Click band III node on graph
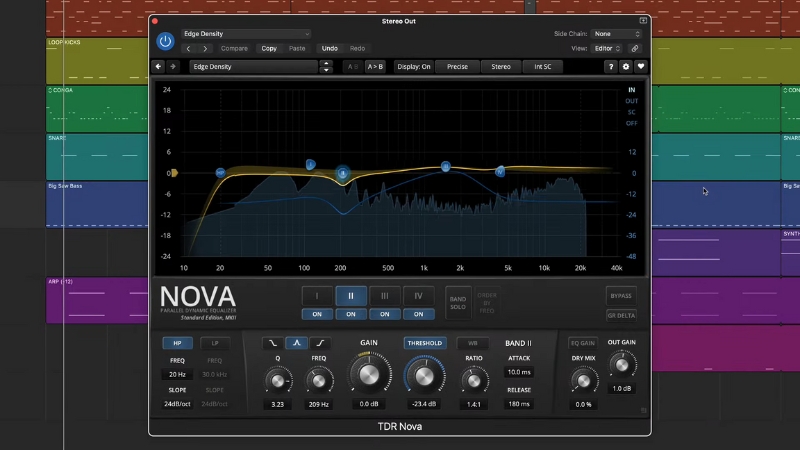800x450 pixels. [x=445, y=166]
